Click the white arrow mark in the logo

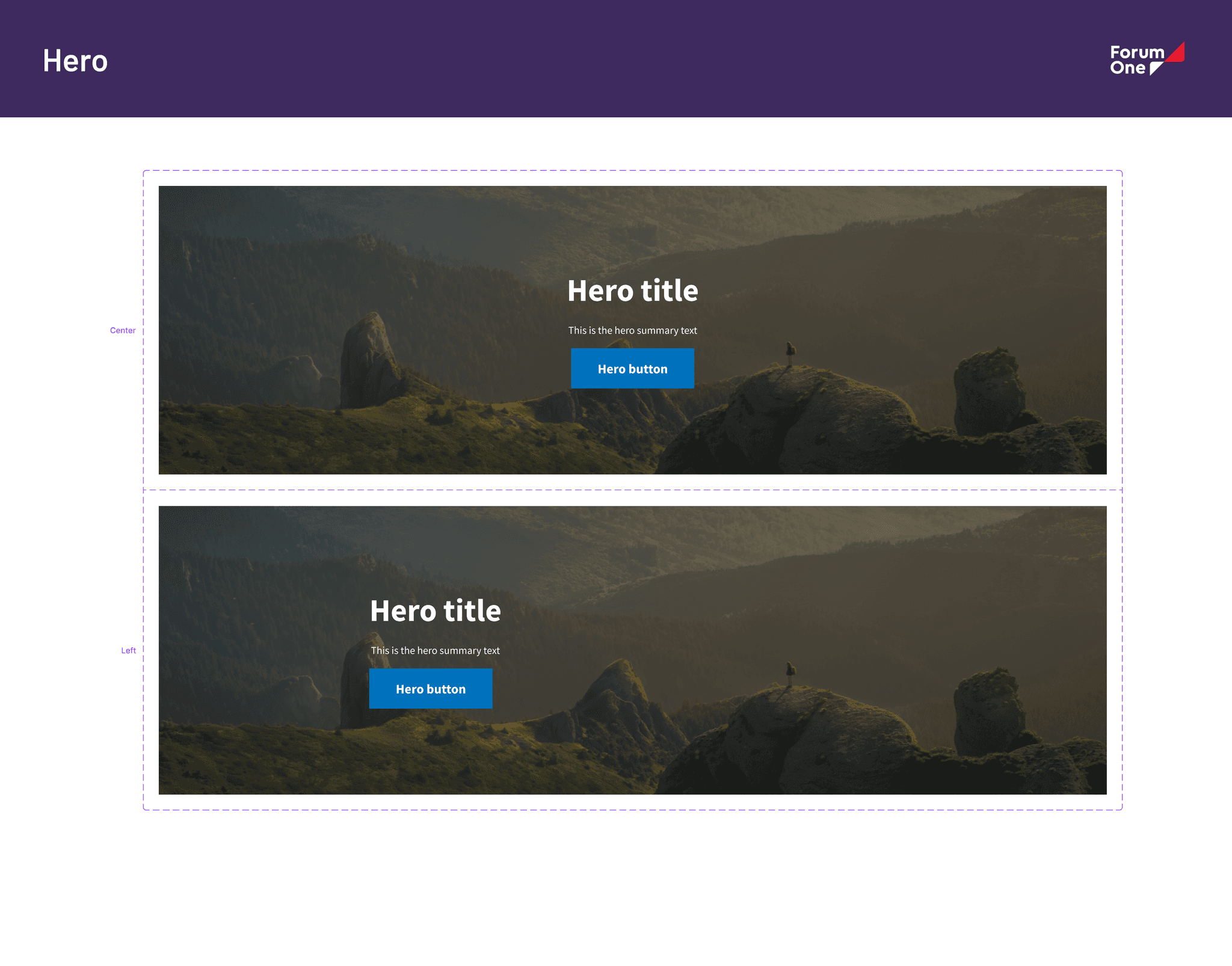click(x=1156, y=69)
